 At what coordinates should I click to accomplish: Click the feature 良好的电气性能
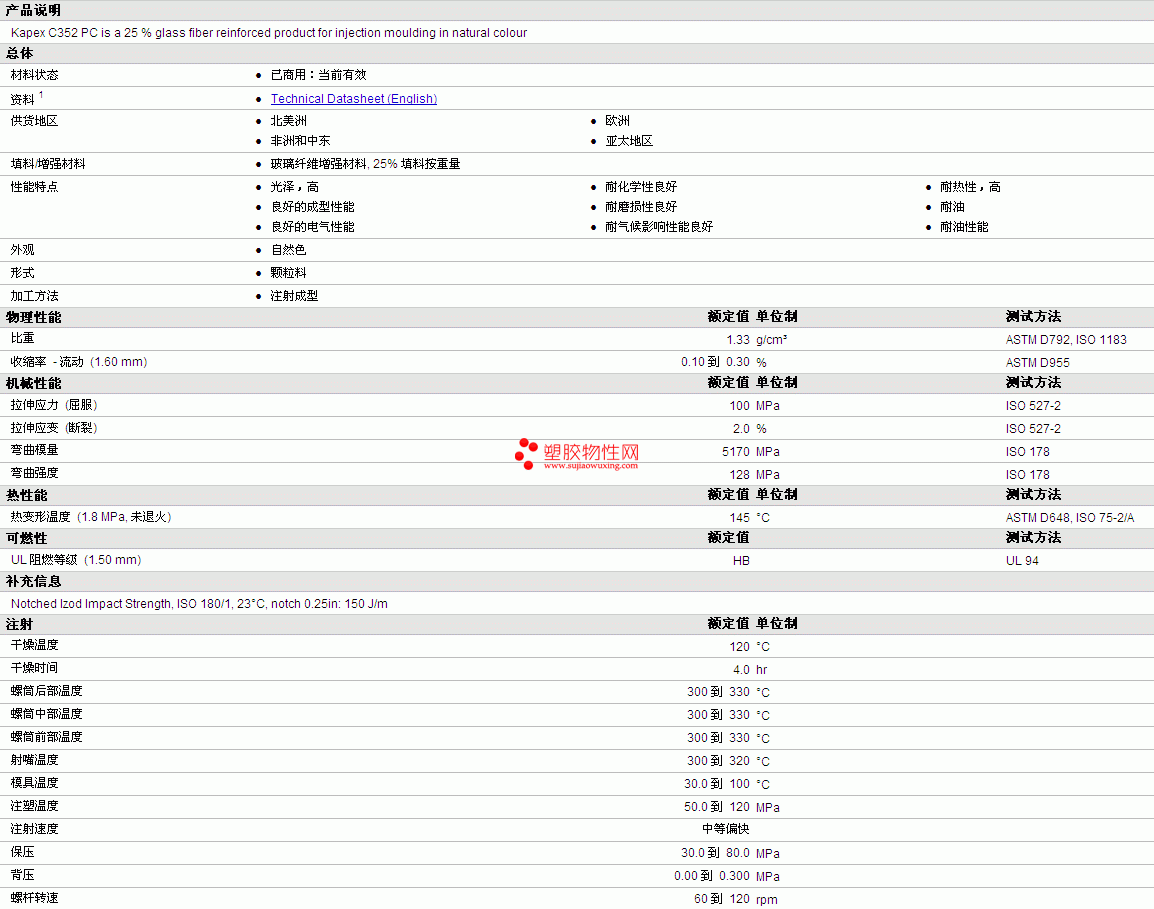(312, 227)
